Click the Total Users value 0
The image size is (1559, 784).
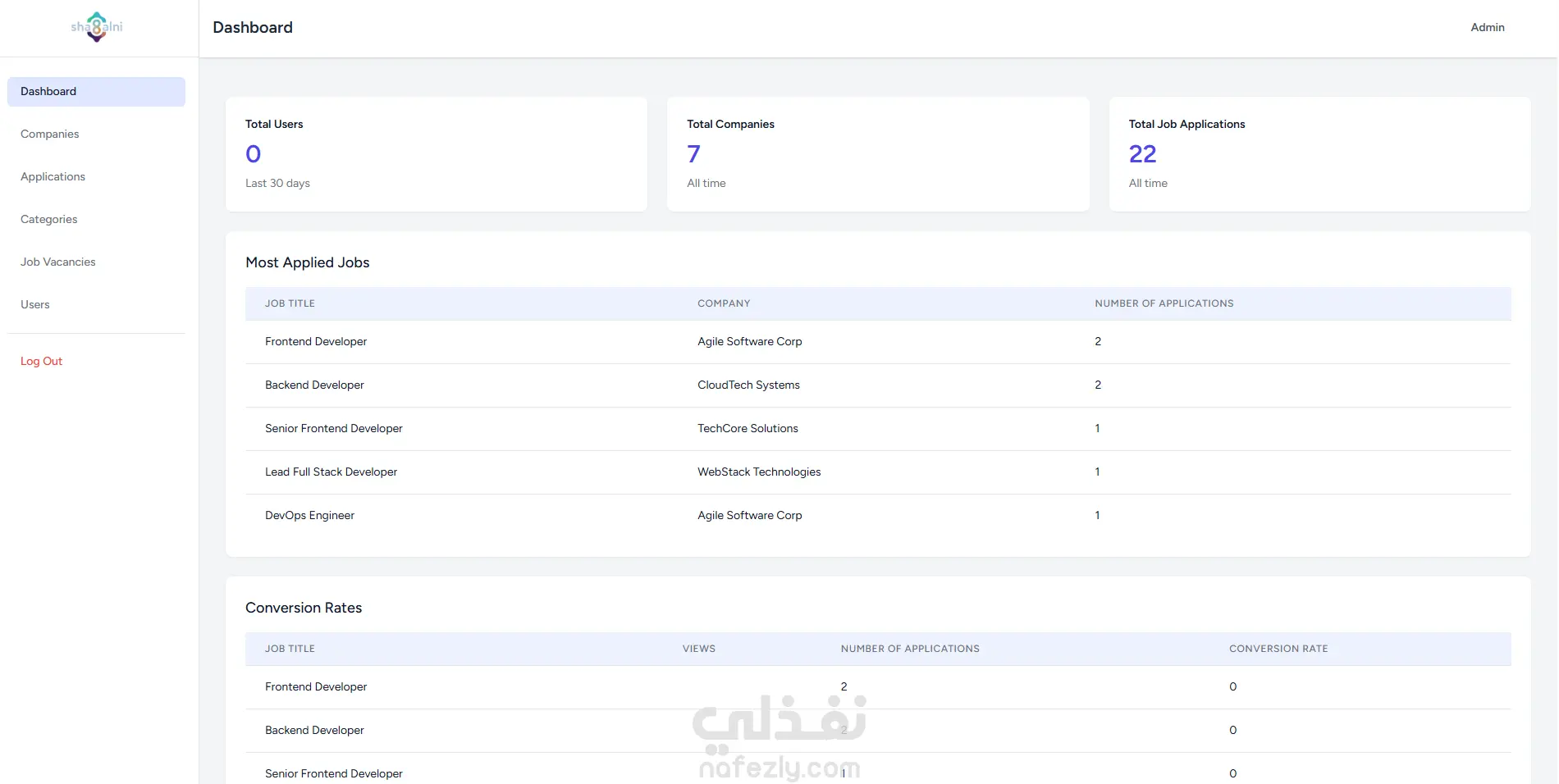click(x=254, y=154)
